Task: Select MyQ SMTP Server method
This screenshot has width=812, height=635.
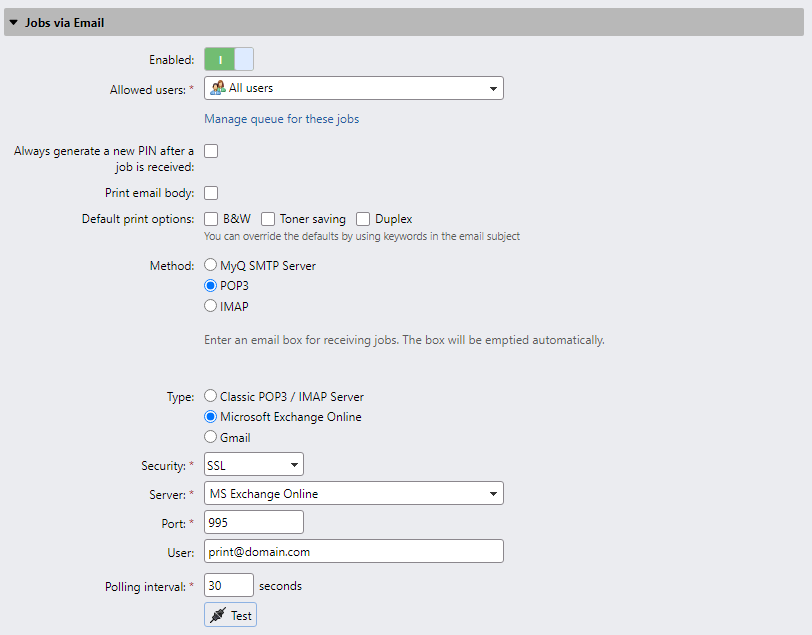Action: 210,265
